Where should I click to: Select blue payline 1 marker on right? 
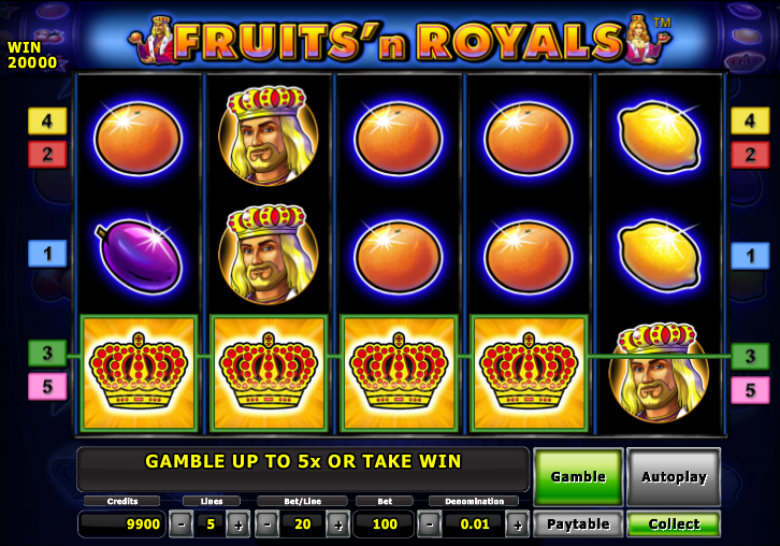(x=750, y=256)
